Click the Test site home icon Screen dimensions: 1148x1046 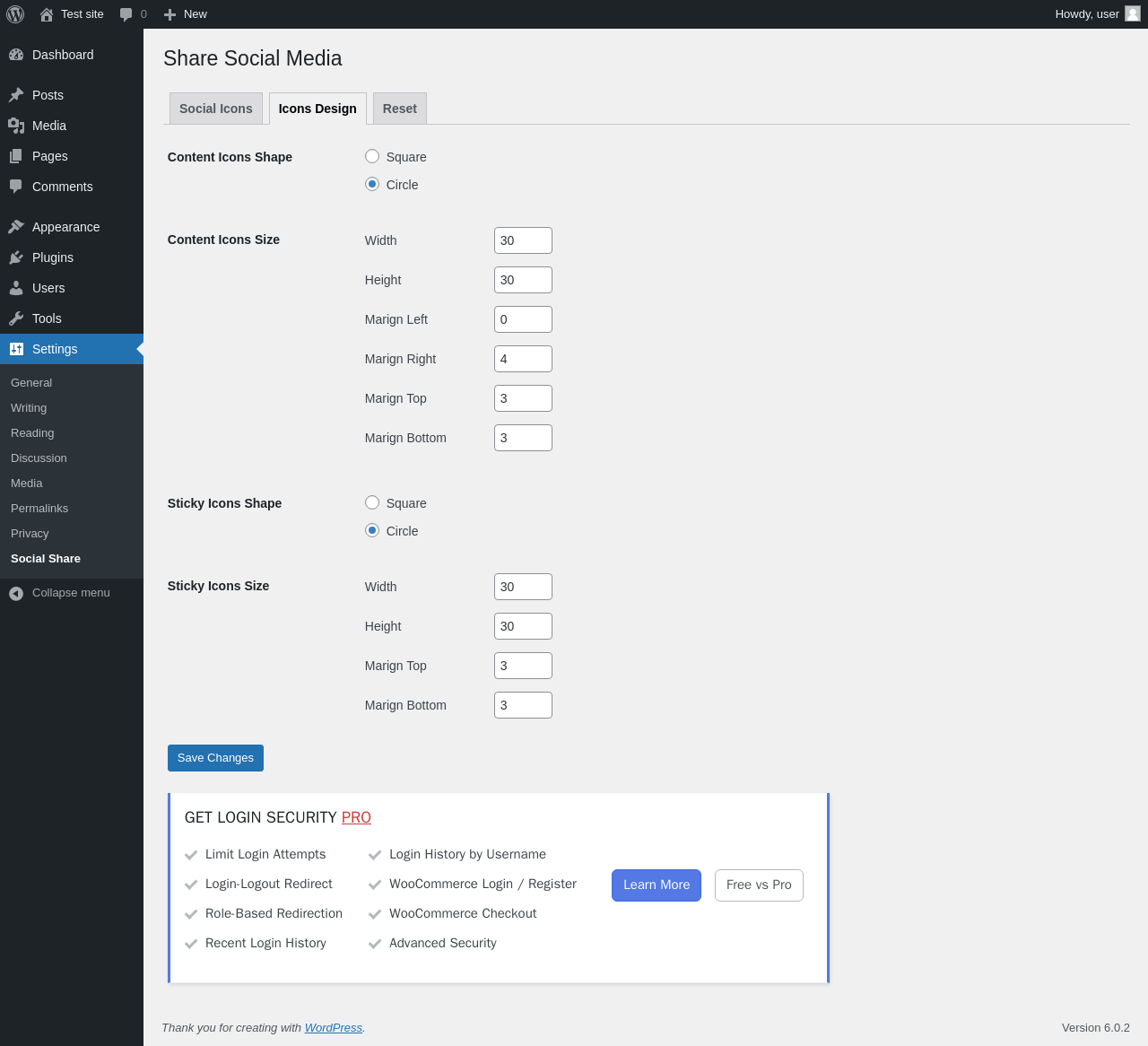click(47, 14)
